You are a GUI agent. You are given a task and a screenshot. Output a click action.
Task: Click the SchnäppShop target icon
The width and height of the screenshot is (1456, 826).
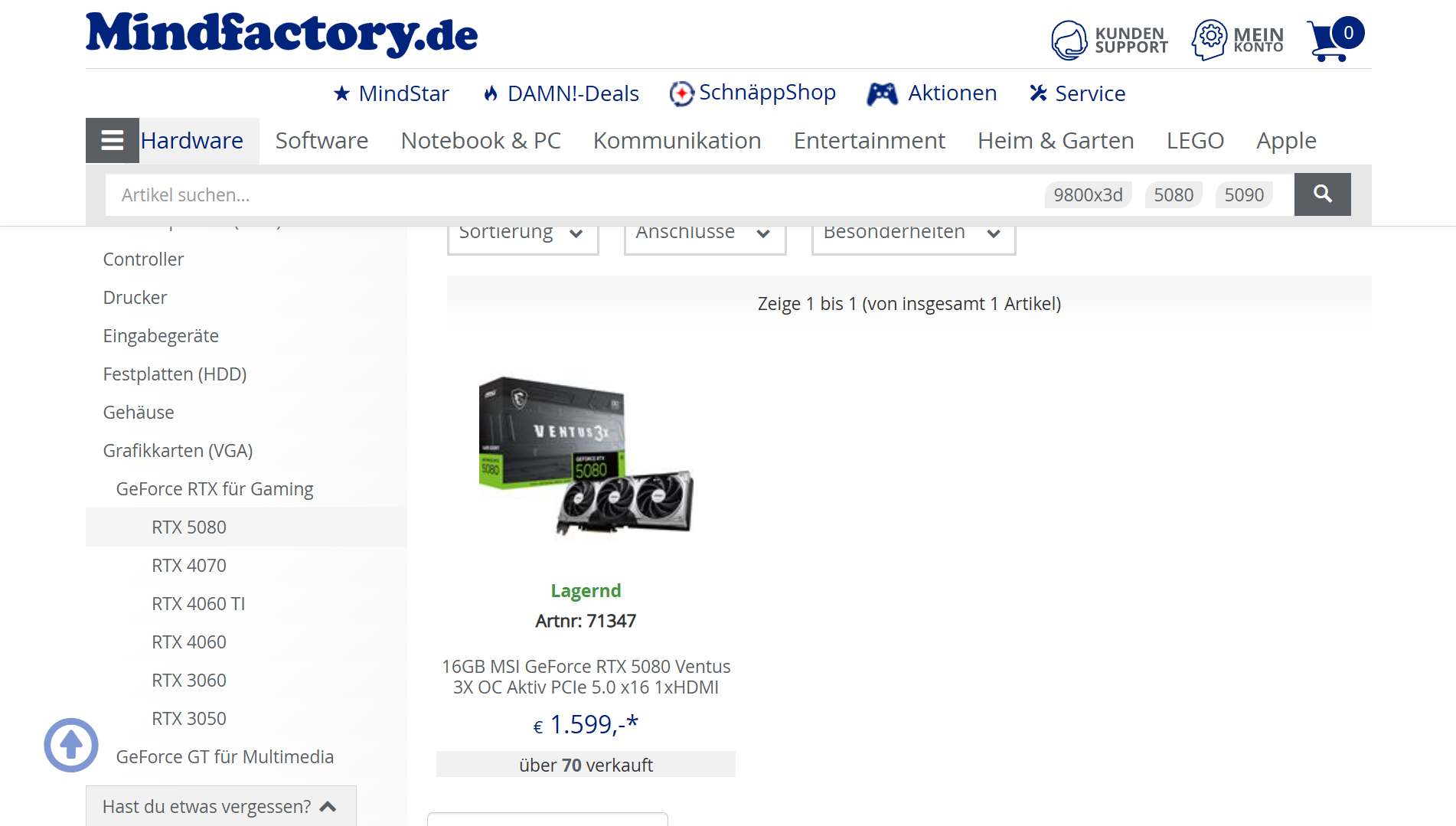click(x=681, y=93)
